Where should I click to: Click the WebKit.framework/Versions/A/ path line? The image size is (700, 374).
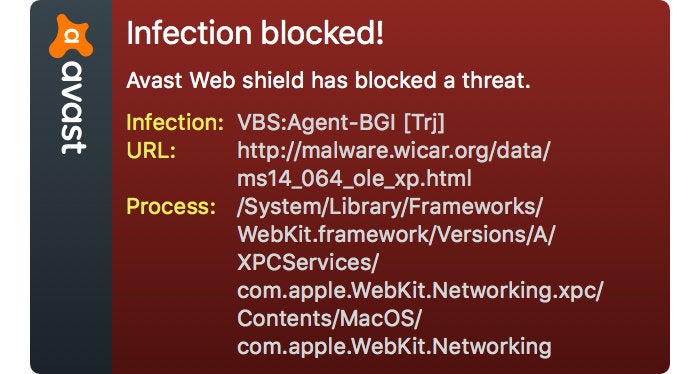coord(396,234)
